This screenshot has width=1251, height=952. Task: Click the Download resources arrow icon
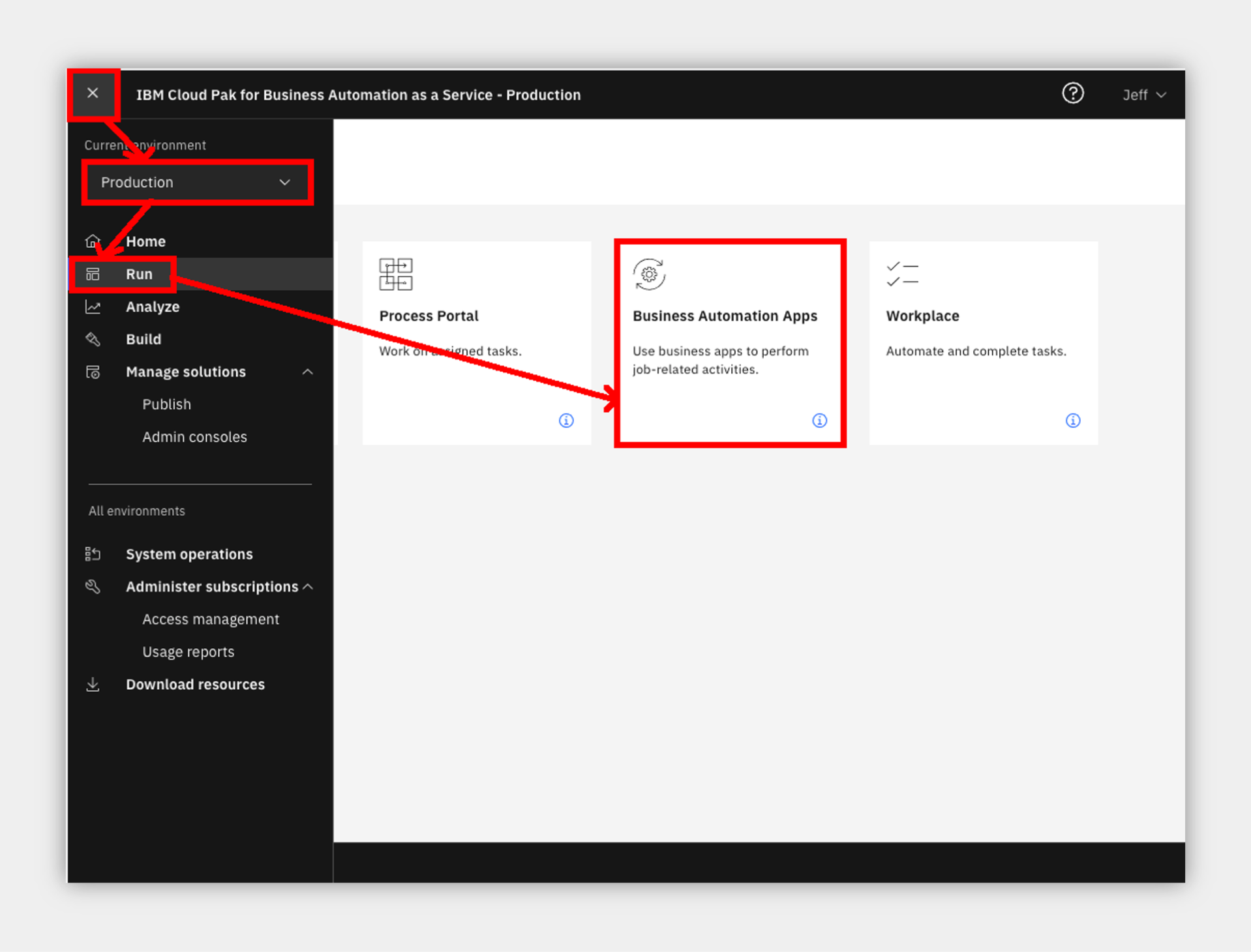click(x=93, y=685)
